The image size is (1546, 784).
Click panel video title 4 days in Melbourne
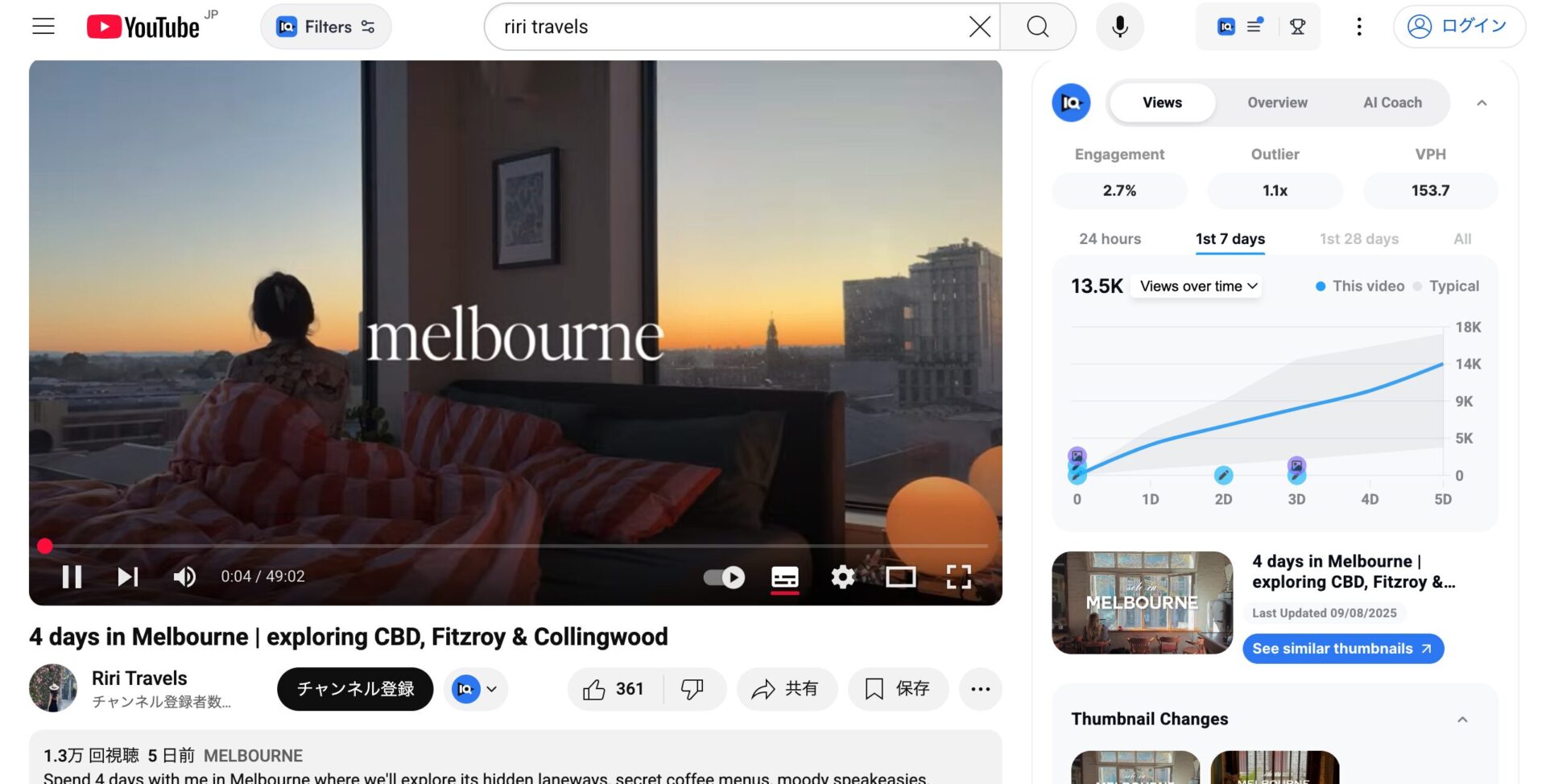click(x=1354, y=571)
